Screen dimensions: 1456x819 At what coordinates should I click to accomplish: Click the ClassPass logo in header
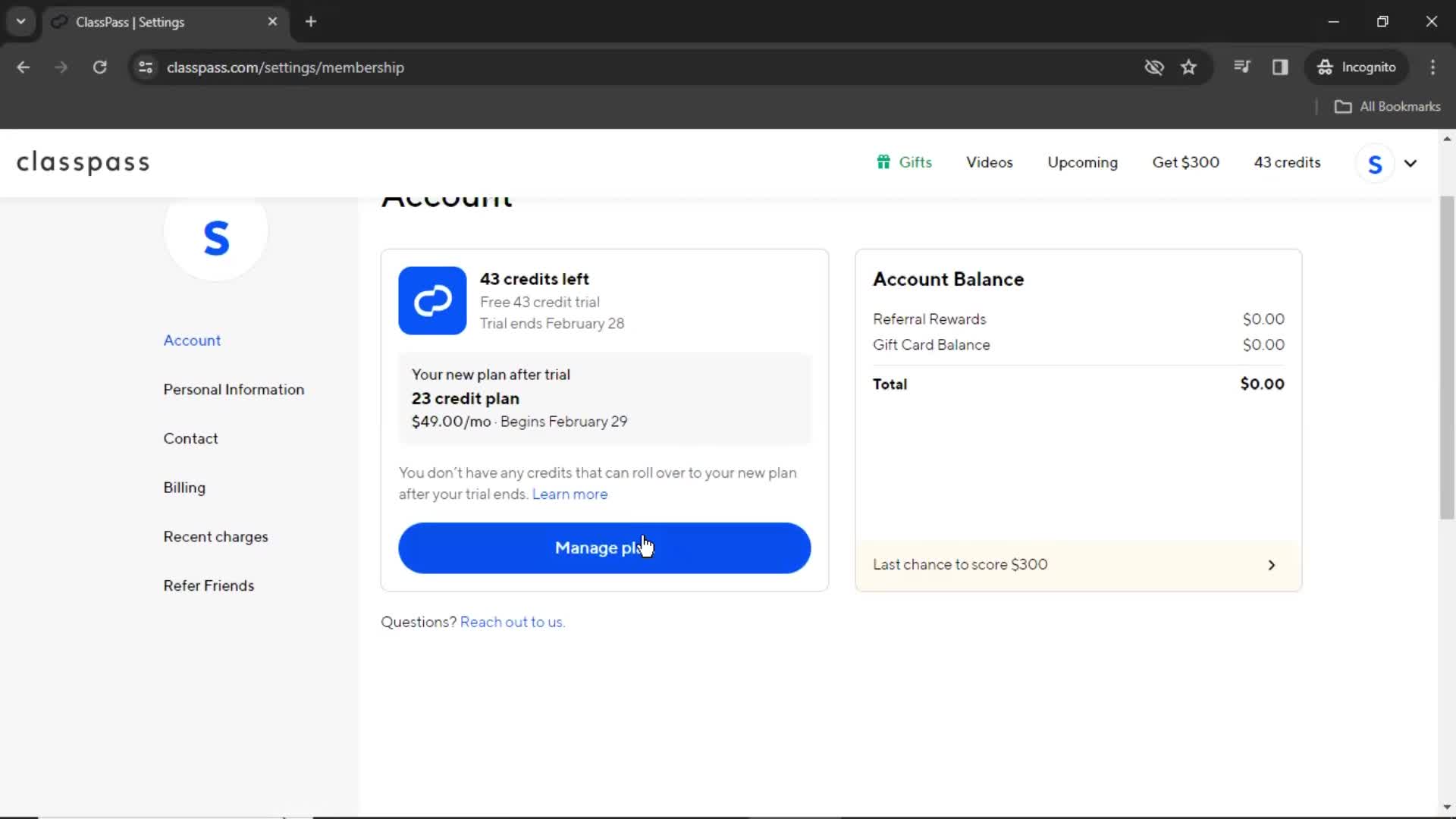pos(83,163)
